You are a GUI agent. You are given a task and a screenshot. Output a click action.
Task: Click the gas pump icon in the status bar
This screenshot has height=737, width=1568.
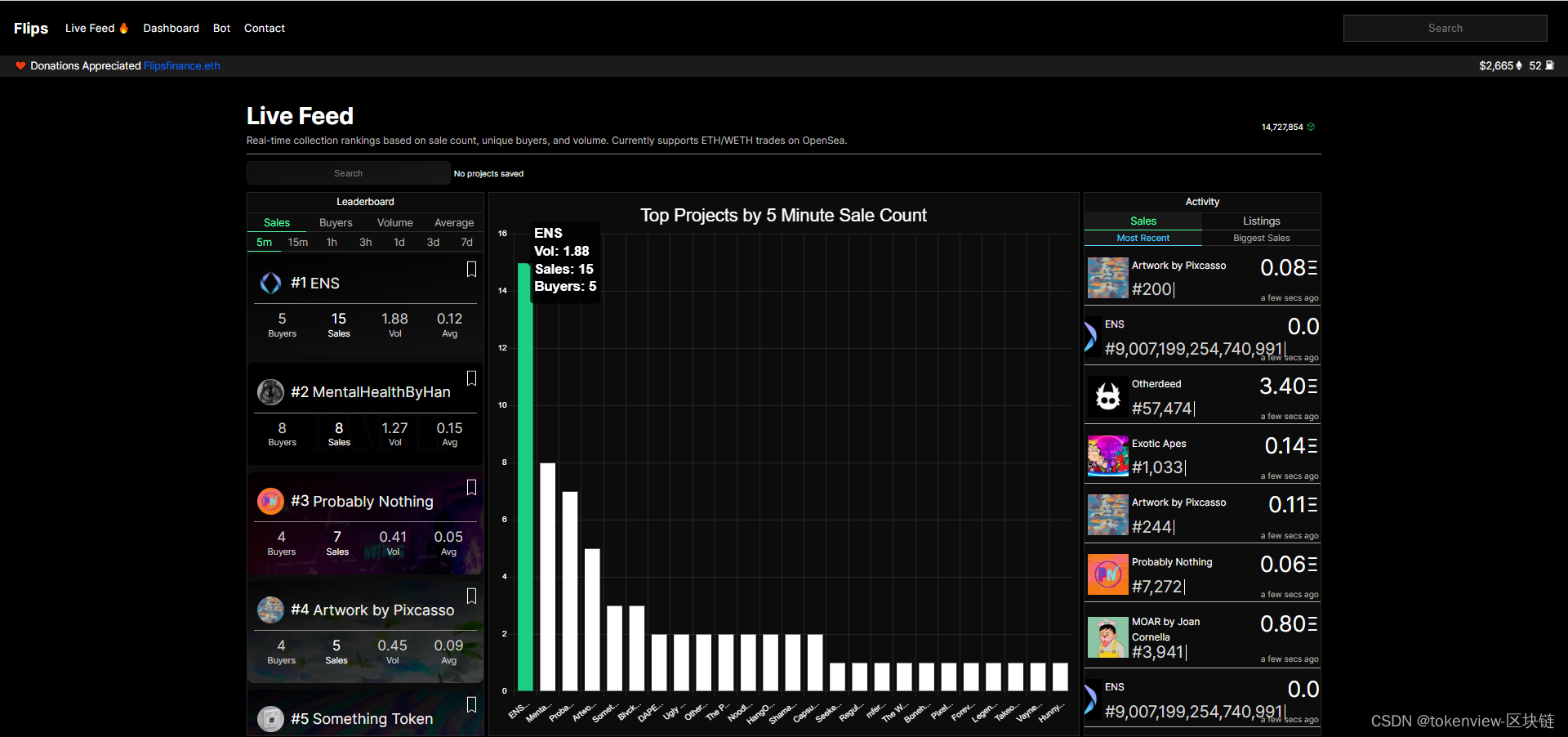1549,65
